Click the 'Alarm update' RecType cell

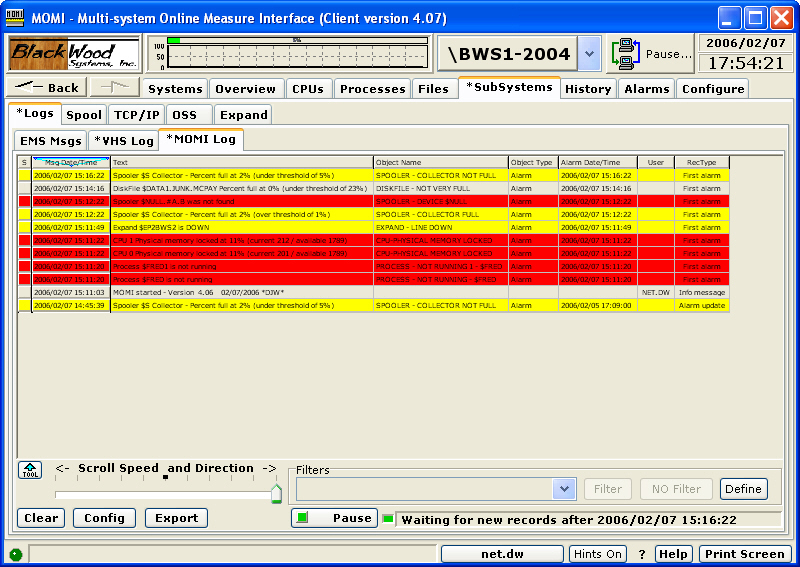[x=702, y=305]
